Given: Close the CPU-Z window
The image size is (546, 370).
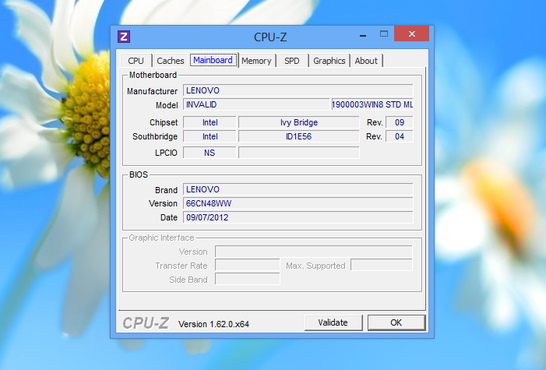Looking at the screenshot, I should click(412, 34).
